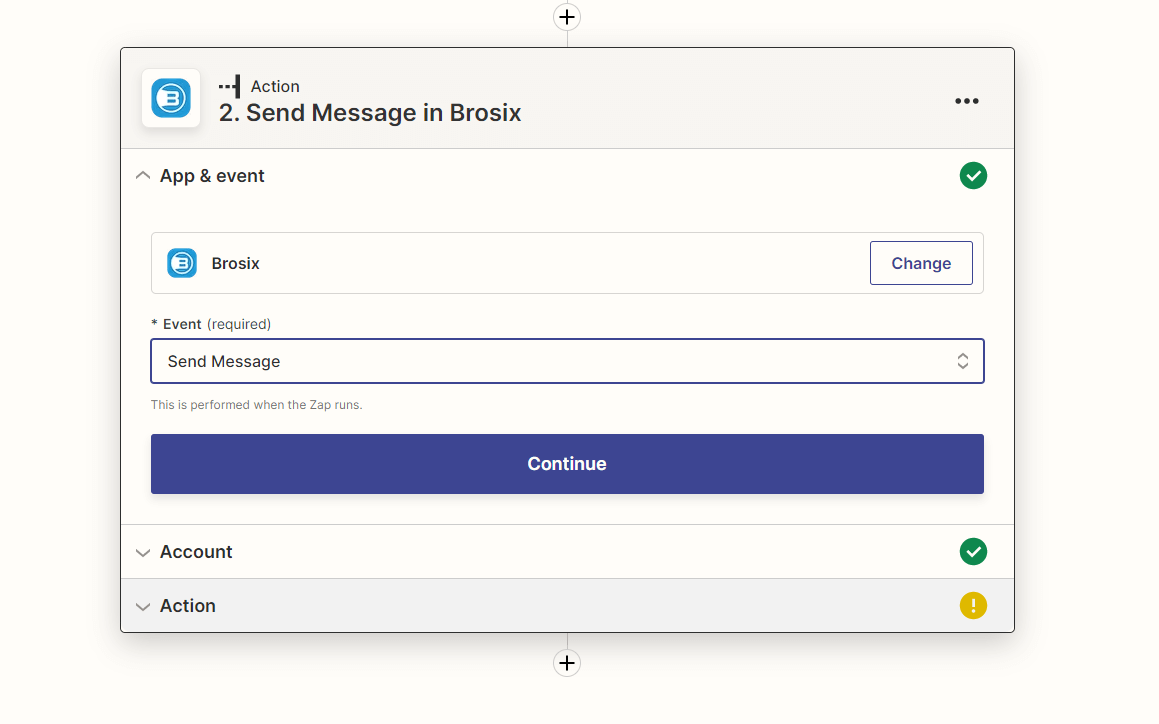Click the step title 2. Send Message in Brosix
1159x724 pixels.
point(370,112)
